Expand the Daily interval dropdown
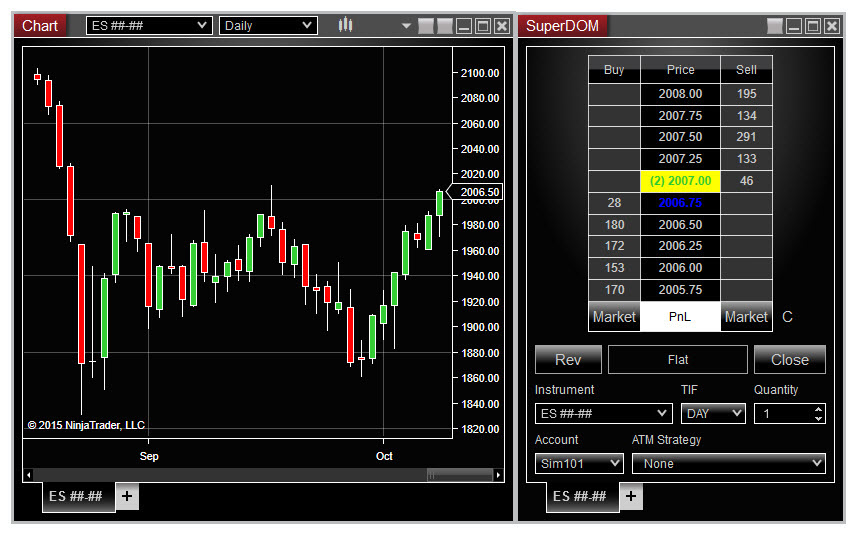854x534 pixels. click(x=267, y=26)
